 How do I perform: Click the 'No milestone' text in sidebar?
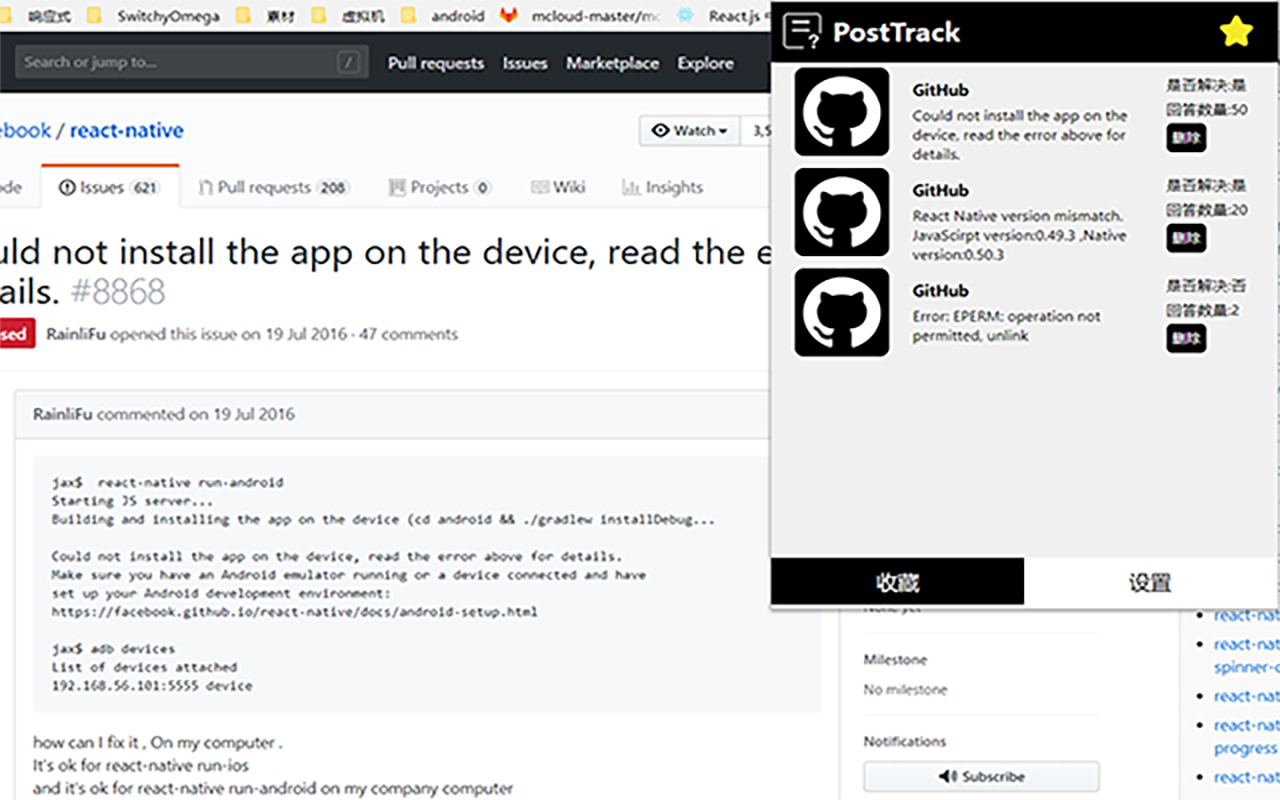[905, 690]
